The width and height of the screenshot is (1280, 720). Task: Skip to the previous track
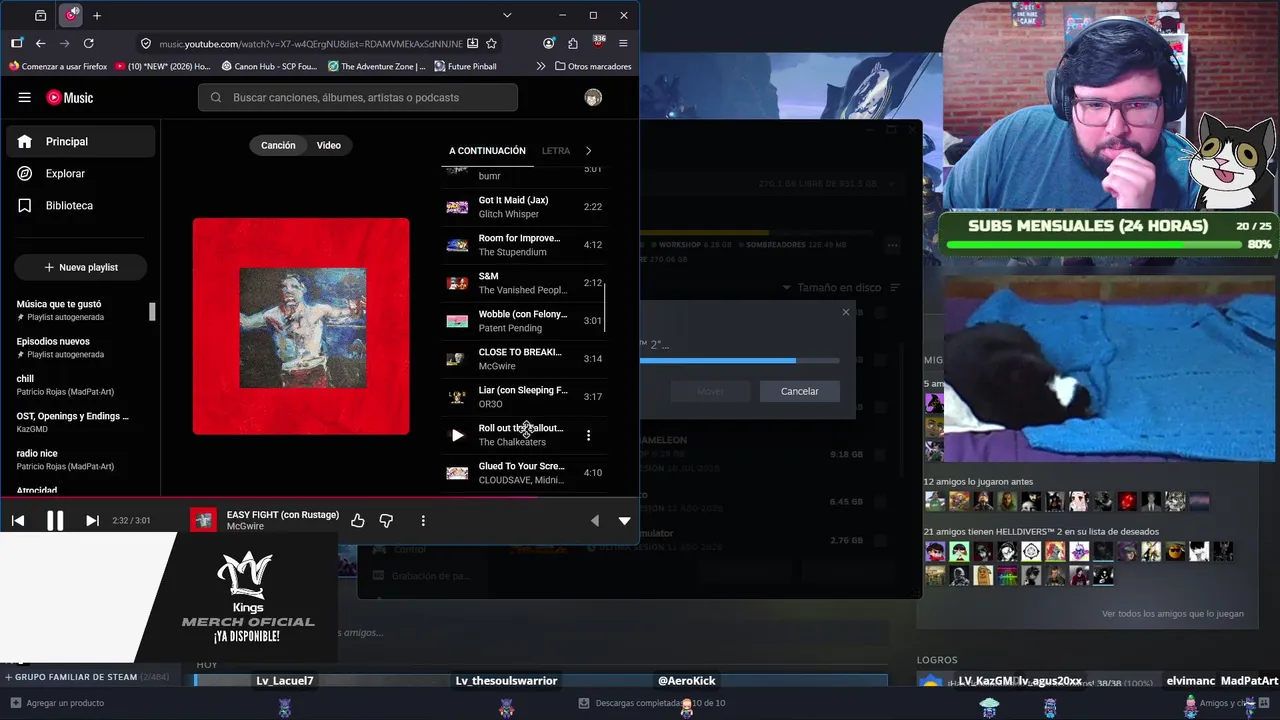click(17, 520)
